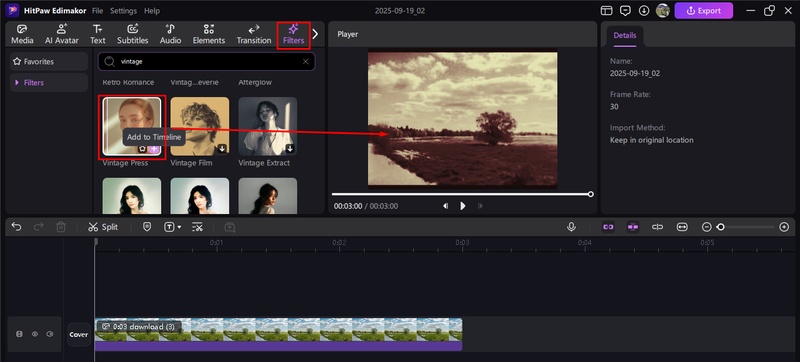Toggle the preview axis option
Viewport: 800px width, 362px height.
(x=658, y=227)
